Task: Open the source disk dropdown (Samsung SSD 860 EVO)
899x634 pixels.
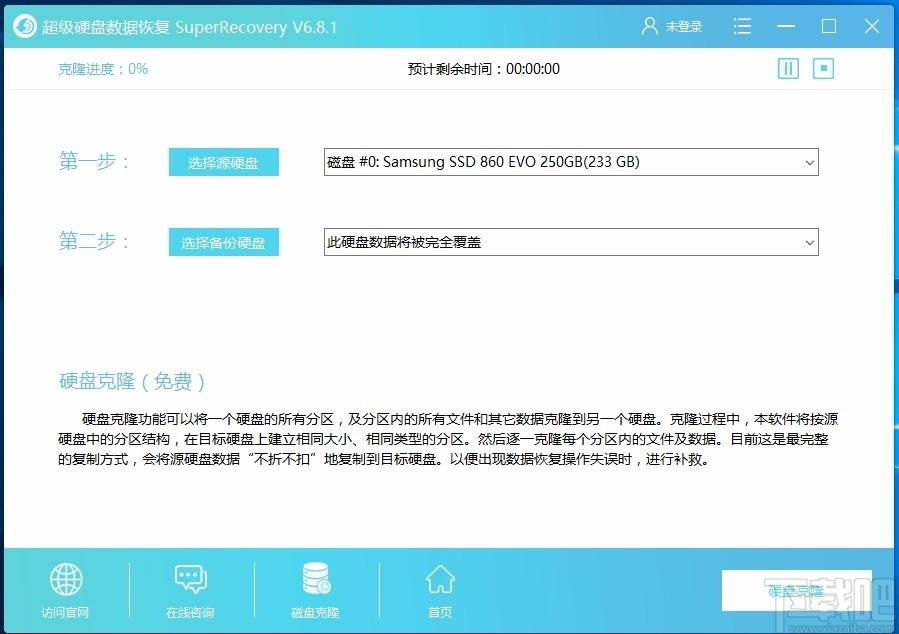Action: click(571, 162)
